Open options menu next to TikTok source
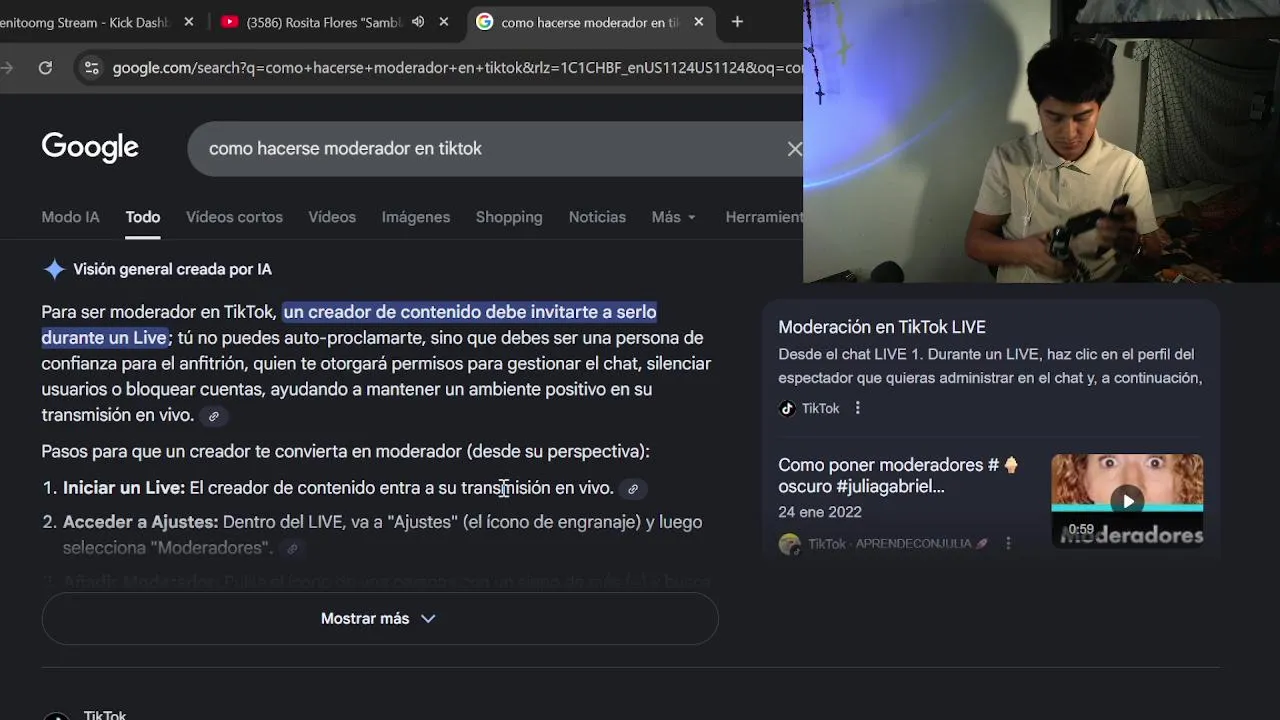Viewport: 1280px width, 720px height. pyautogui.click(x=857, y=408)
